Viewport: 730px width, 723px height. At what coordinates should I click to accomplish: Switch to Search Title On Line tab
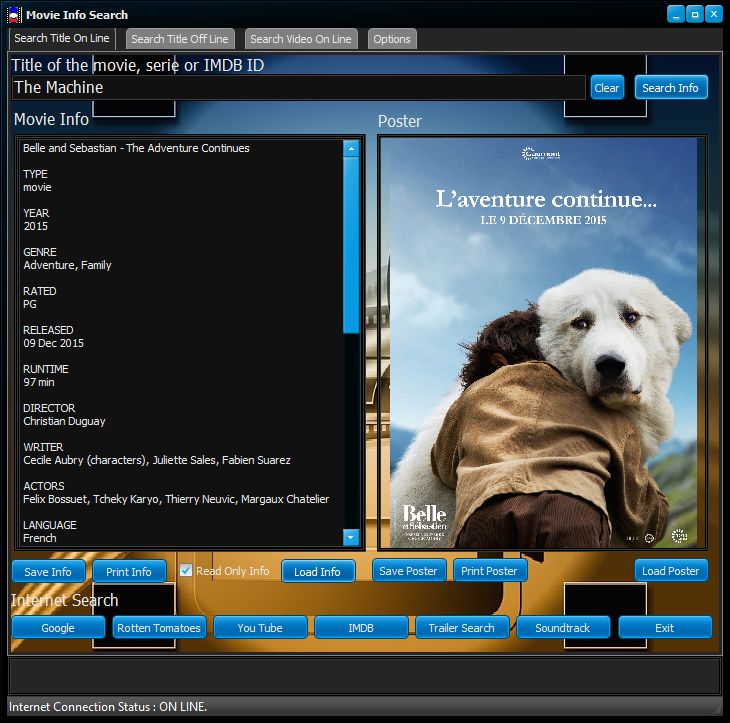click(61, 38)
